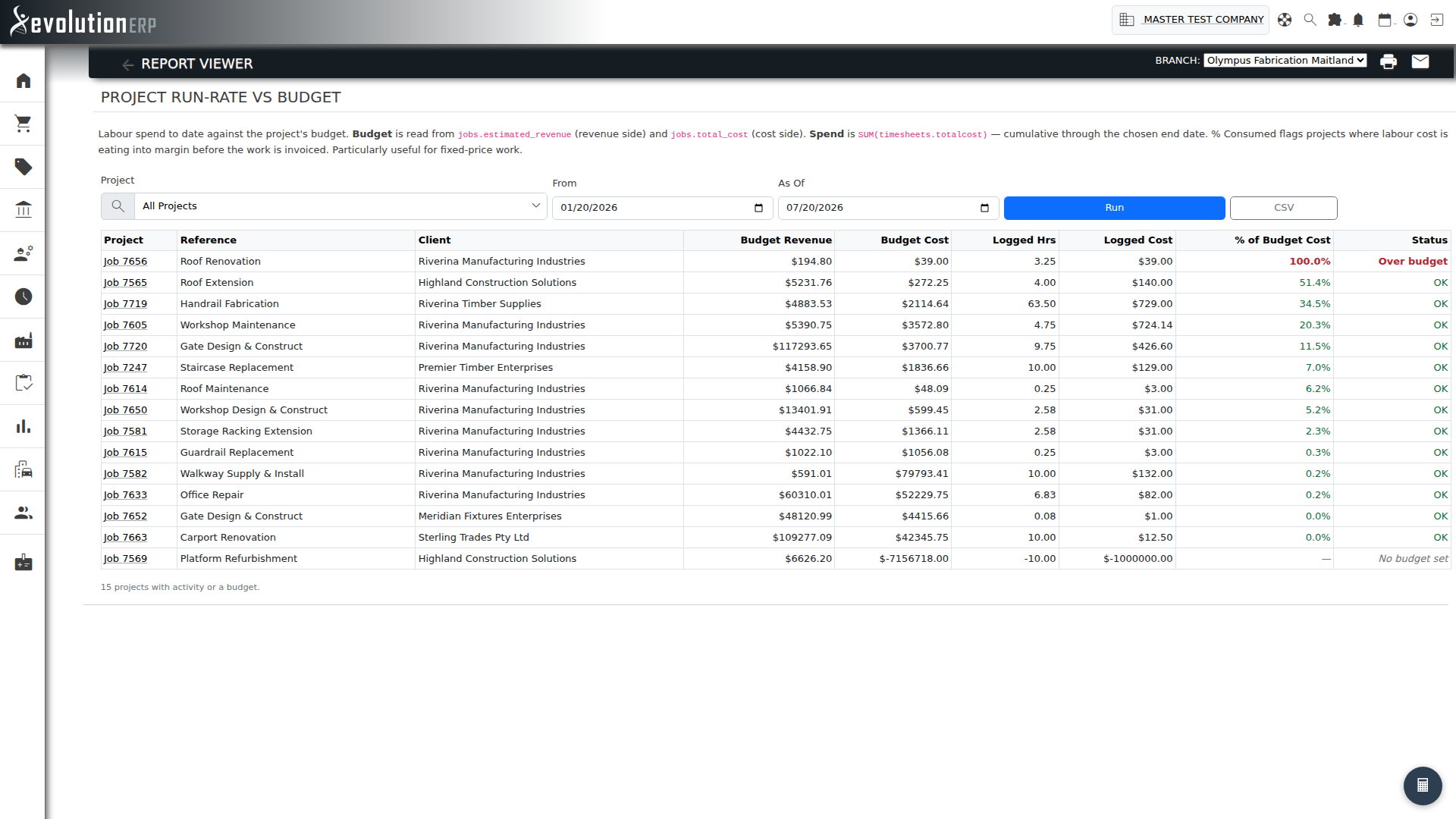This screenshot has width=1456, height=819.
Task: Open Job 7615 link
Action: 125,453
